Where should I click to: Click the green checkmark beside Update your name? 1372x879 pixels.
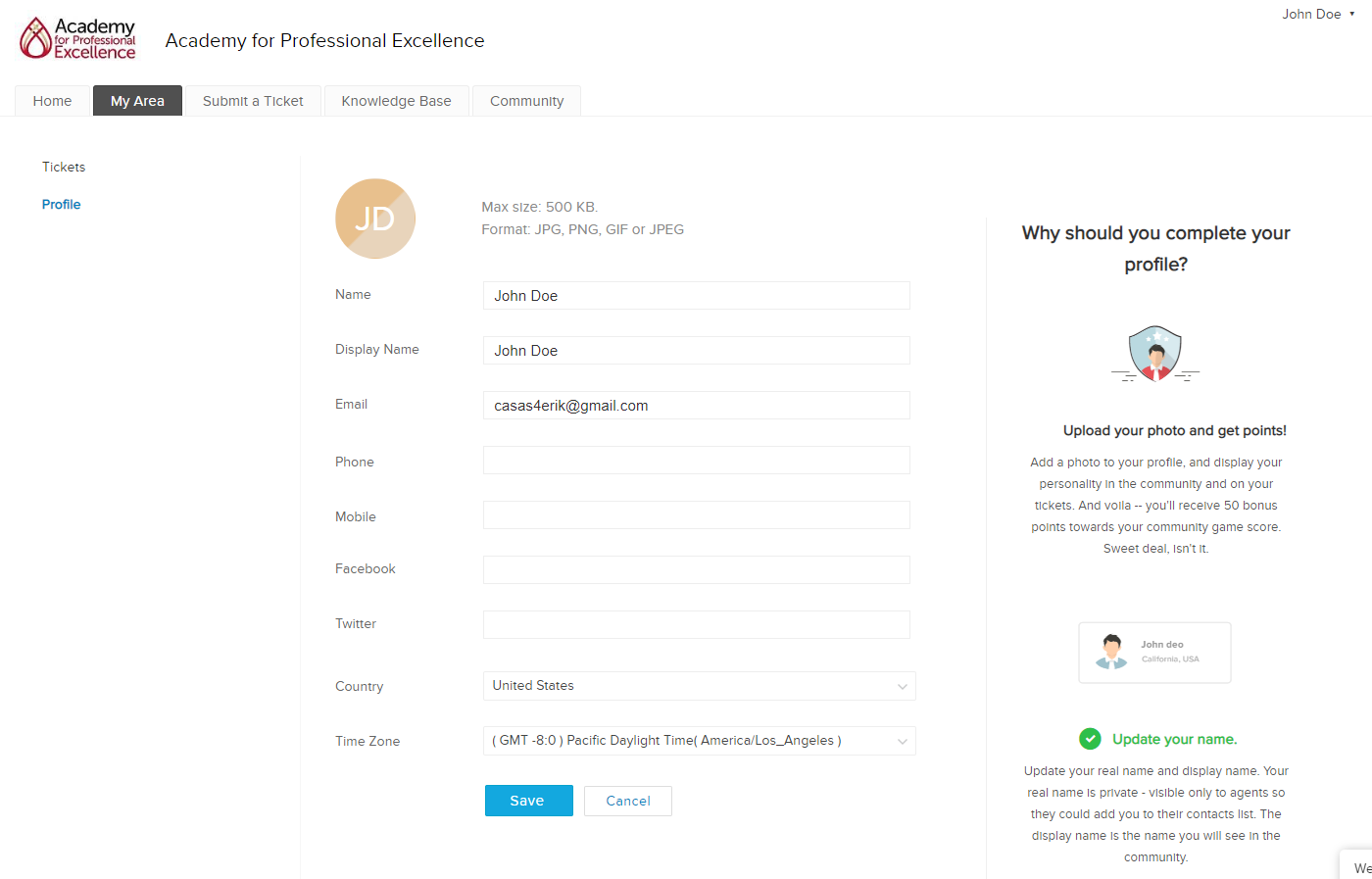click(x=1090, y=739)
